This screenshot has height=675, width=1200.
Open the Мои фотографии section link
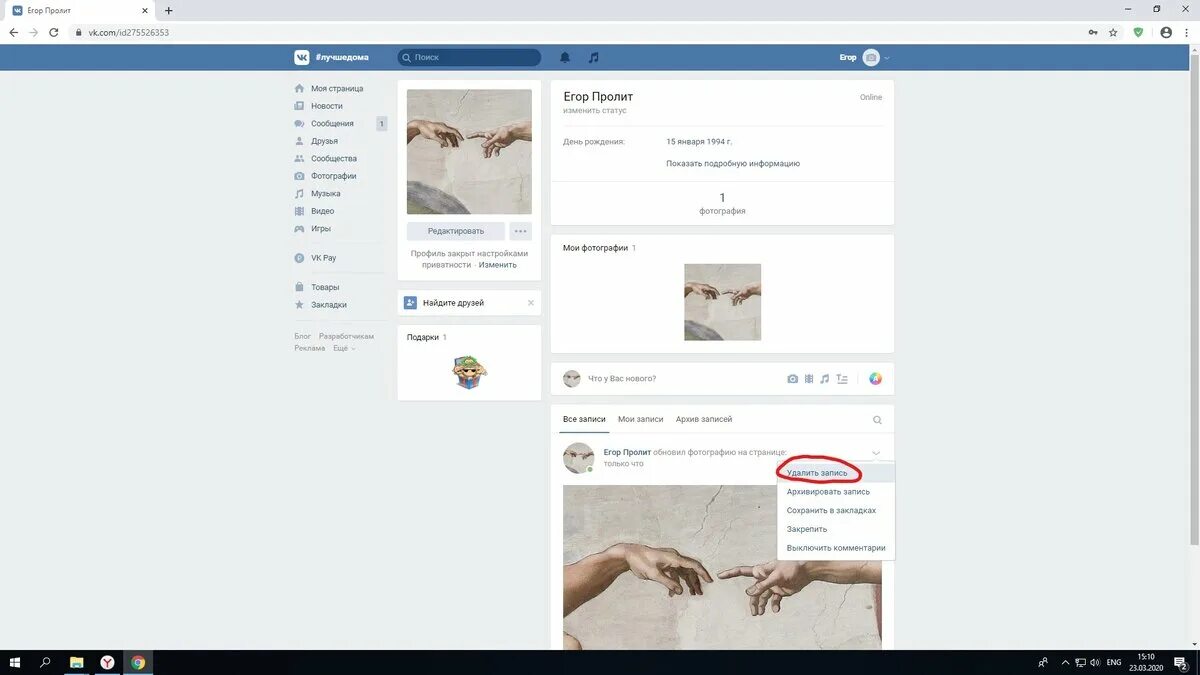pyautogui.click(x=595, y=248)
